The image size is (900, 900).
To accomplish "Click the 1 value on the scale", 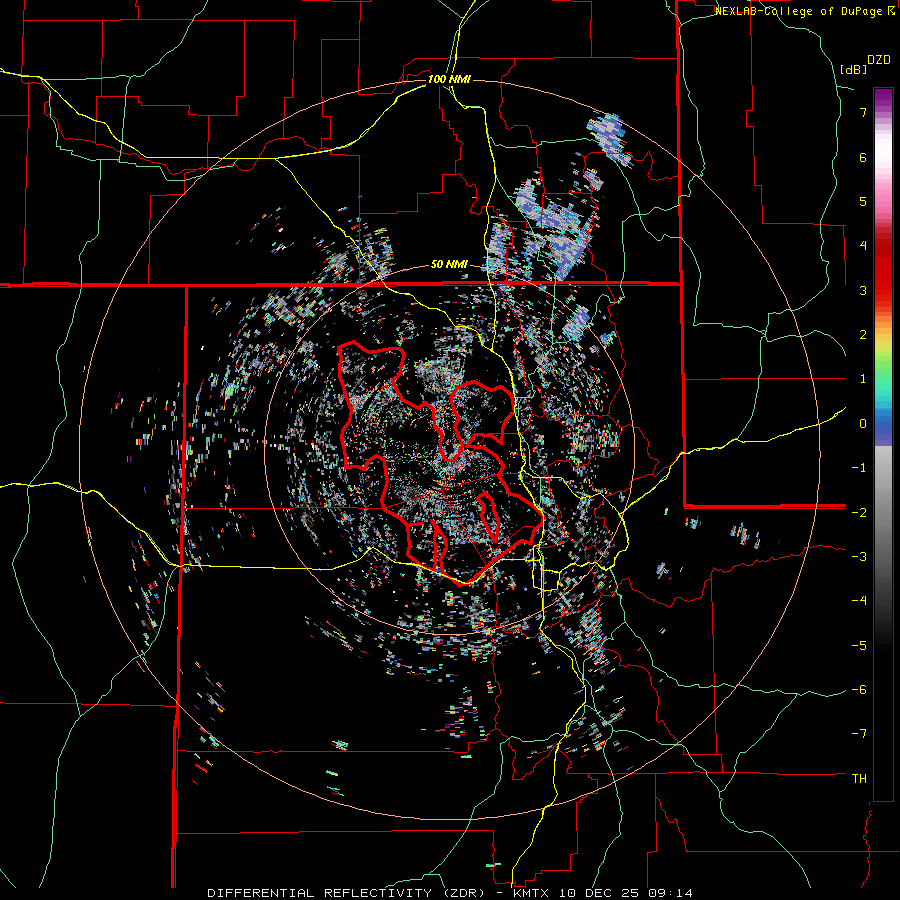I will [863, 379].
